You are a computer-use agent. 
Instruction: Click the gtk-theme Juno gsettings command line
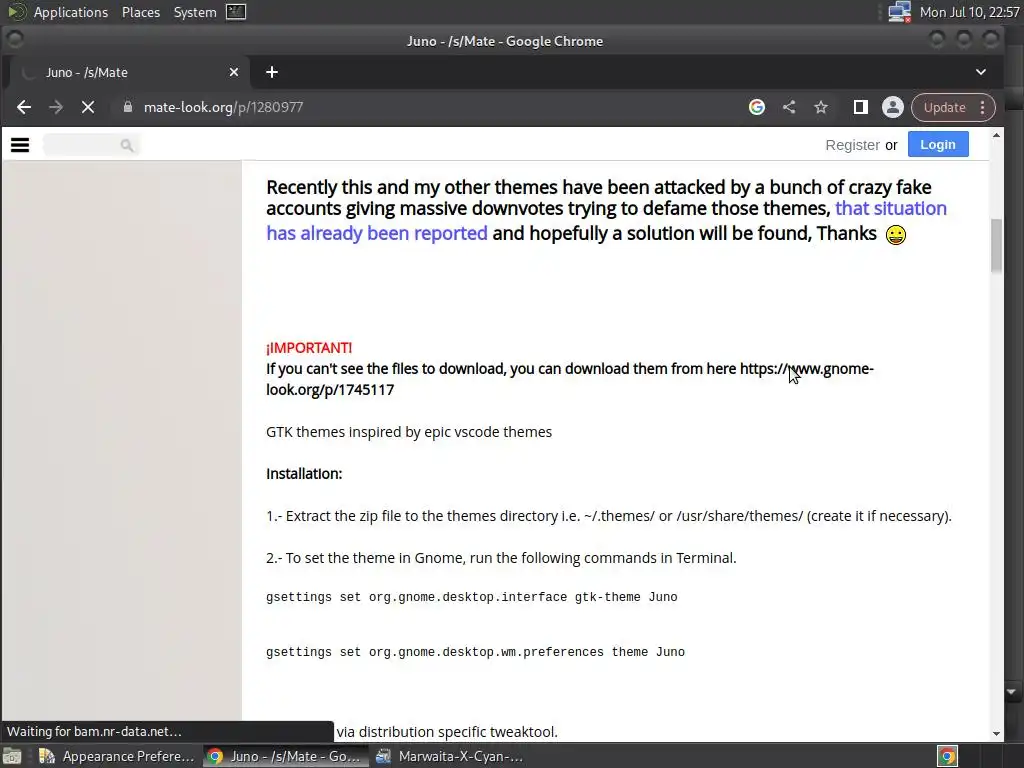472,597
